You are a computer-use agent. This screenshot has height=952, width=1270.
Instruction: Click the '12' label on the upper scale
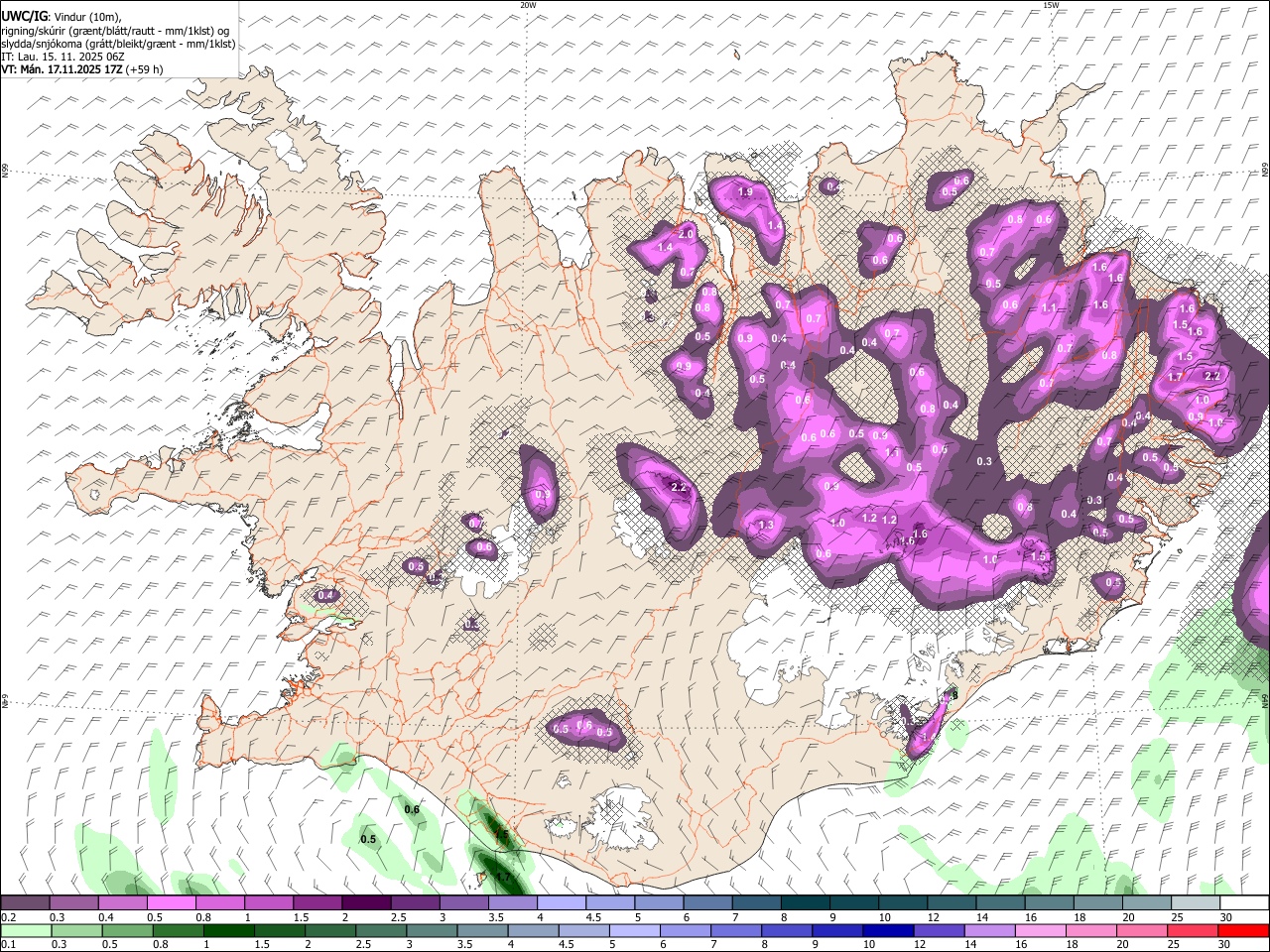pyautogui.click(x=934, y=917)
